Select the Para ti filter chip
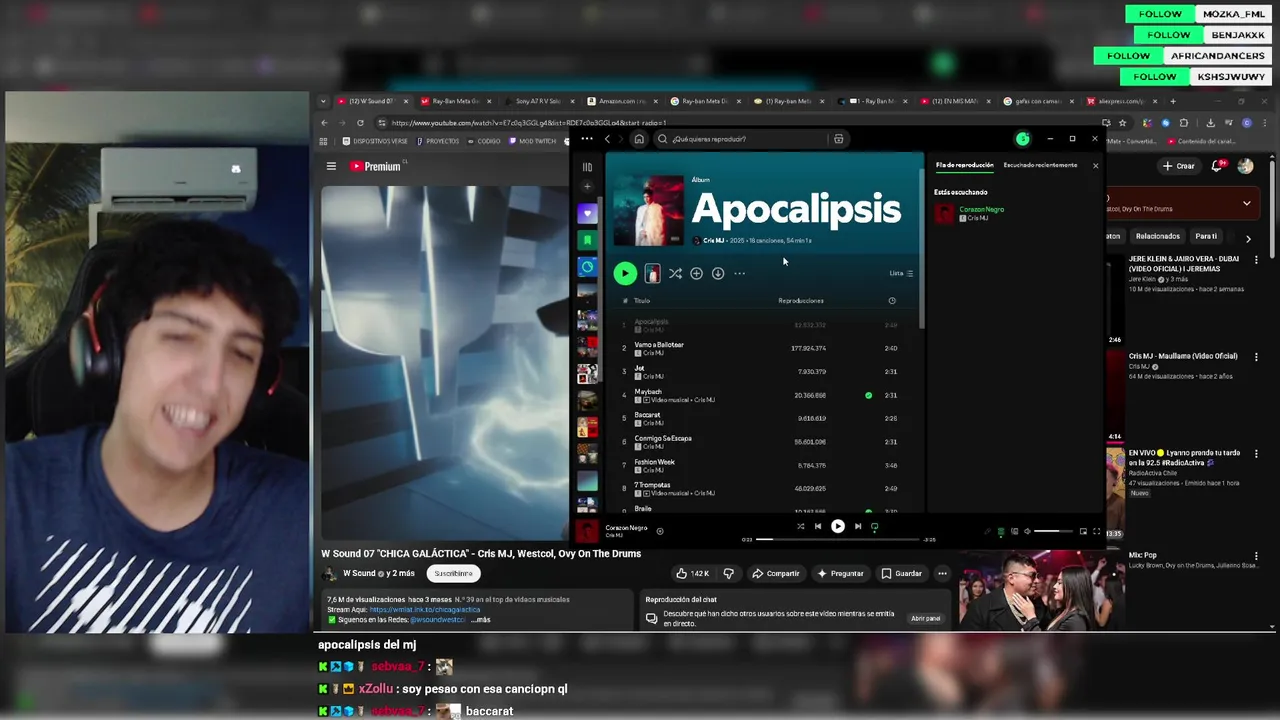1280x720 pixels. pyautogui.click(x=1206, y=236)
